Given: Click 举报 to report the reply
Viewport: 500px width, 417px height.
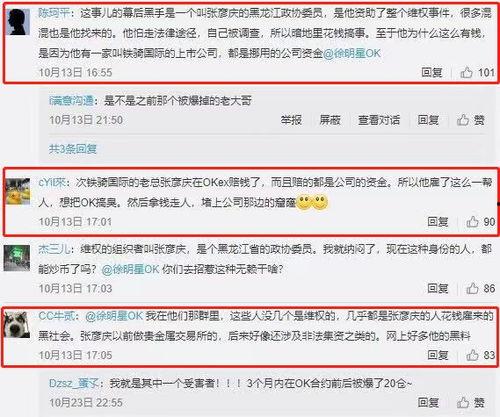Looking at the screenshot, I should [x=291, y=120].
